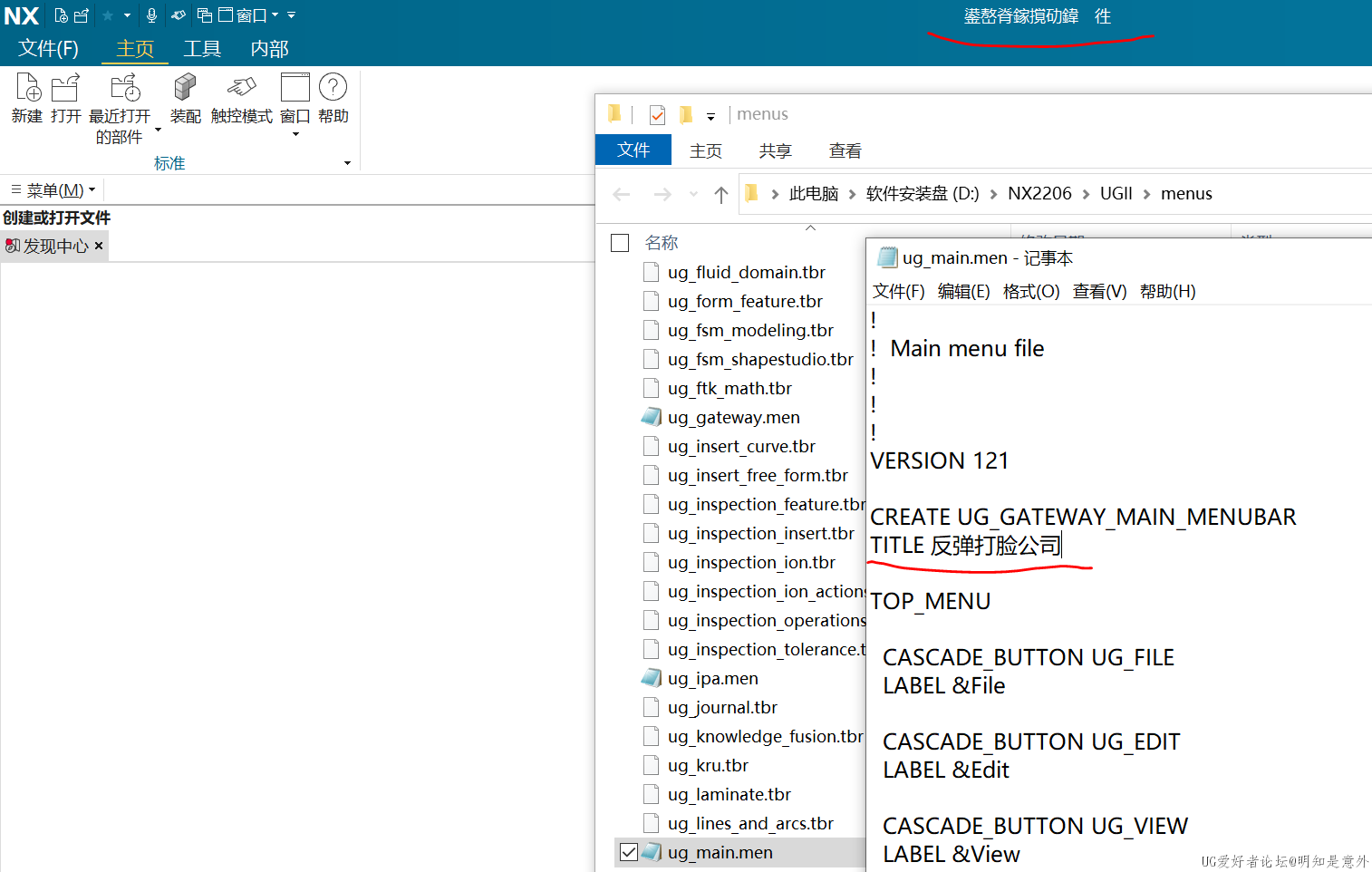Open Recently Opened Parts (最近打开的部件) icon
The width and height of the screenshot is (1372, 872).
tap(124, 88)
